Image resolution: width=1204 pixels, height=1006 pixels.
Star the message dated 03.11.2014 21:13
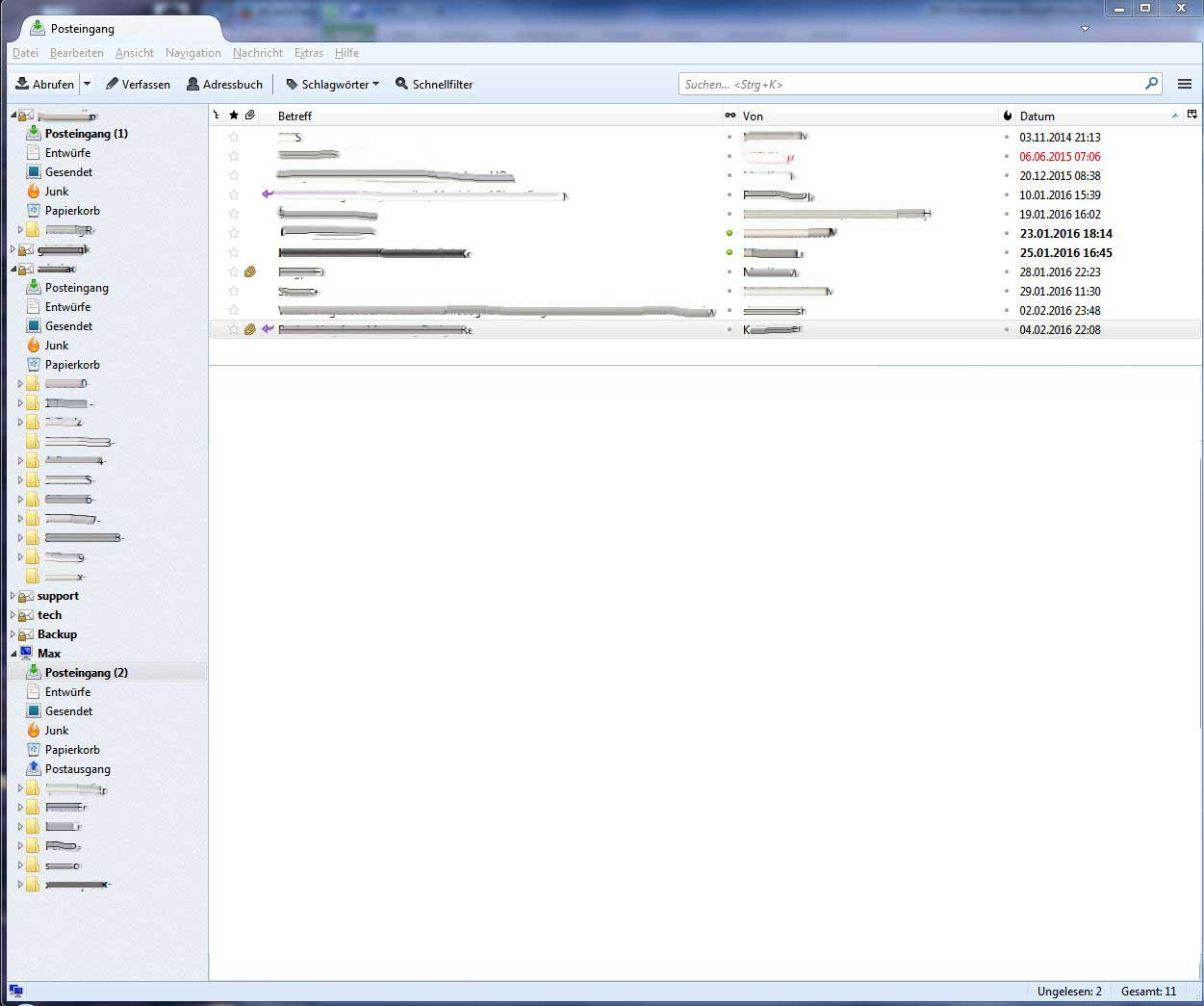point(233,137)
